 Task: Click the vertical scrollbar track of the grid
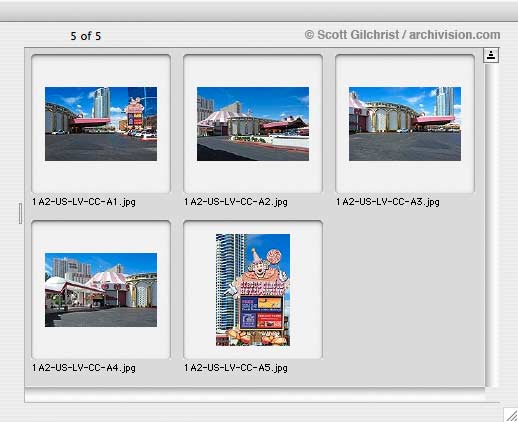coord(491,225)
